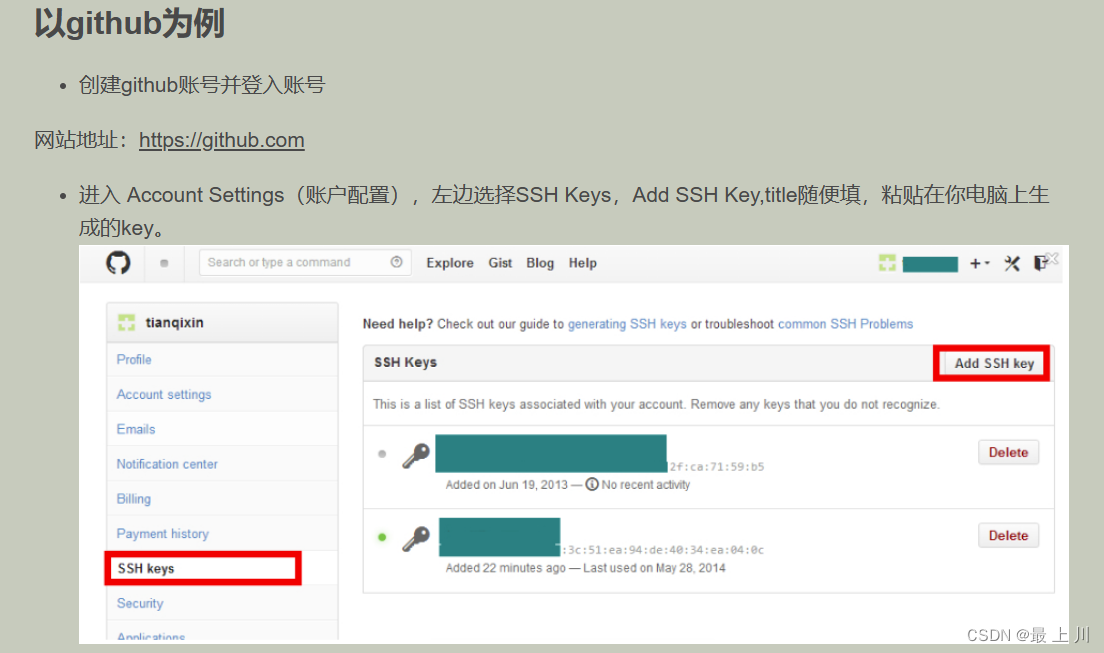The image size is (1104, 653).
Task: Expand the plus create-new dropdown
Action: (979, 263)
